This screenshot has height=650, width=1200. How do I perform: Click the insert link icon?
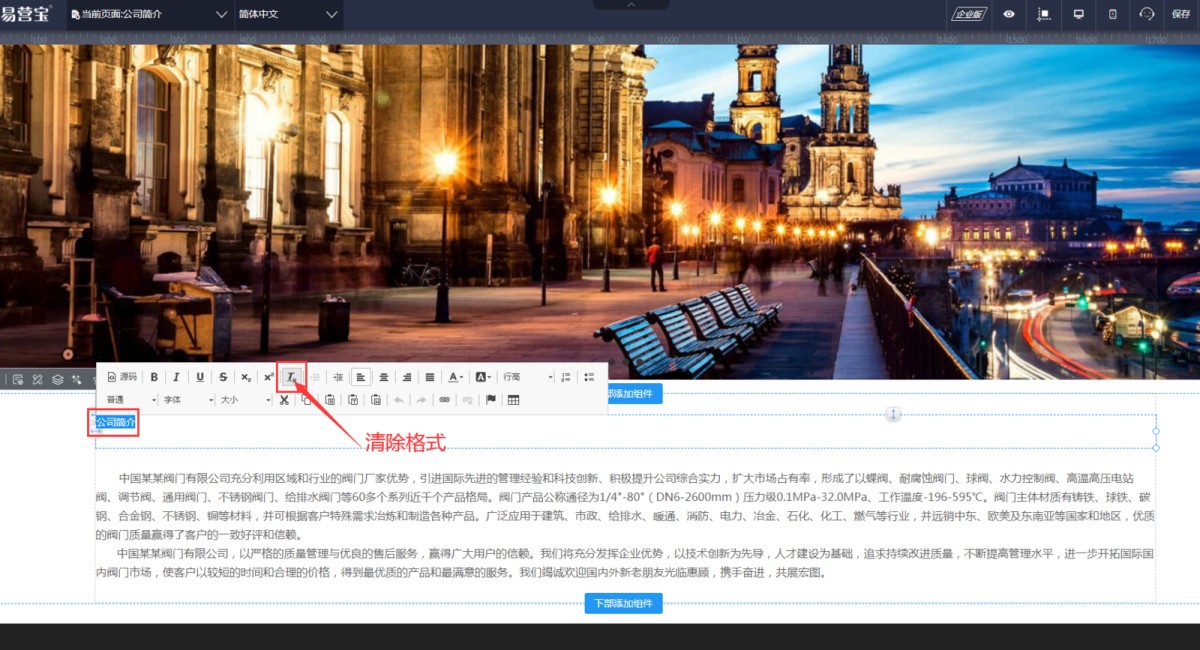(x=445, y=400)
